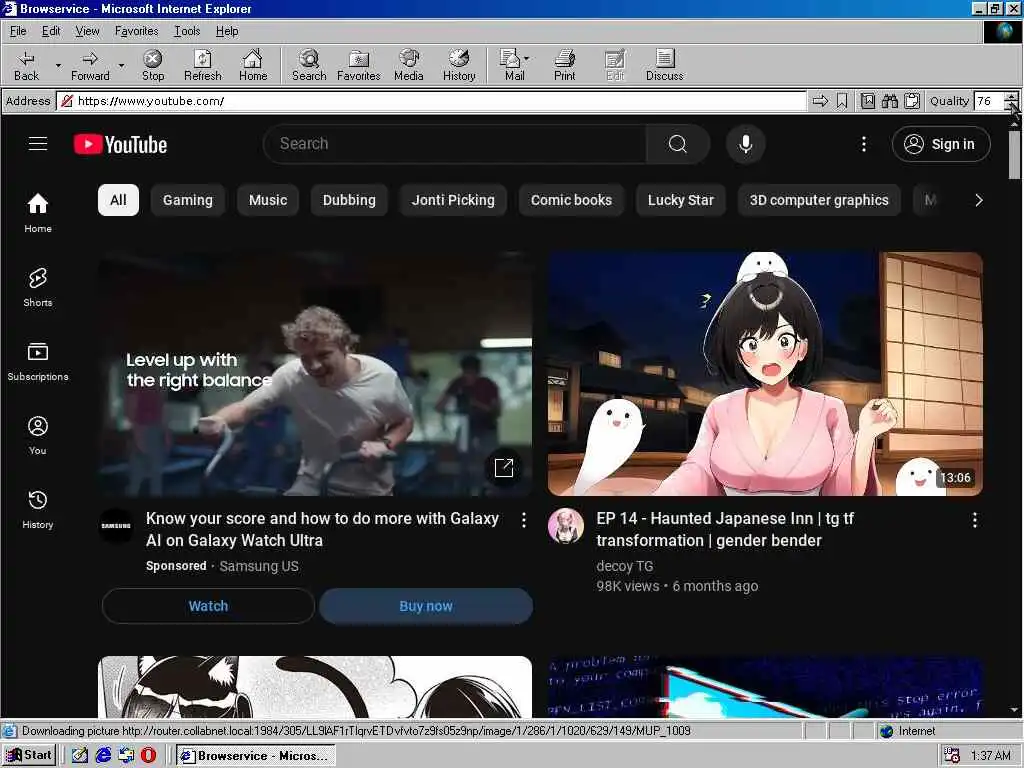Stop page loading with Stop button
The width and height of the screenshot is (1024, 768).
point(153,65)
